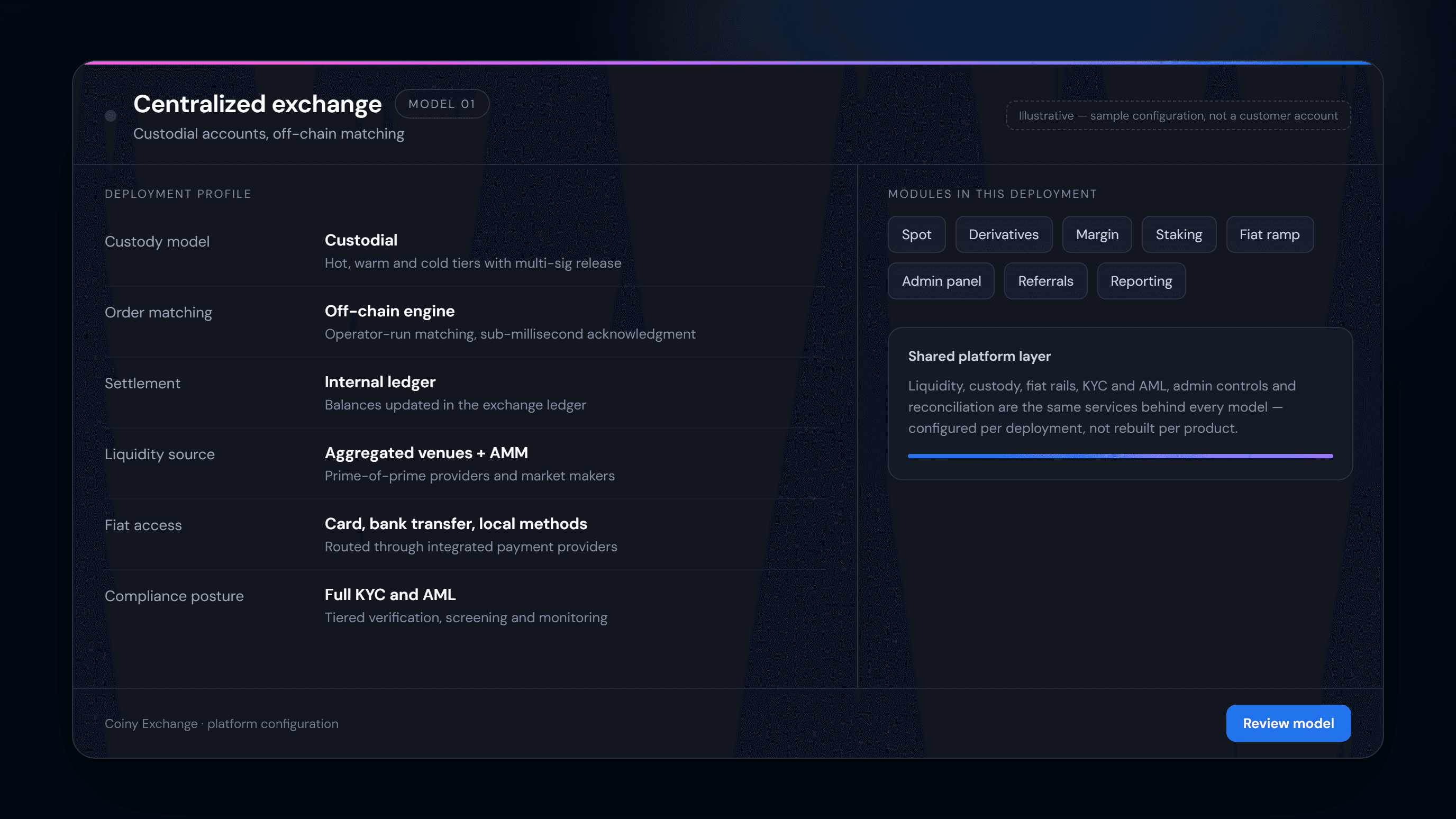Click 'Prime-of-prime providers and market makers'
1456x819 pixels.
pyautogui.click(x=469, y=476)
